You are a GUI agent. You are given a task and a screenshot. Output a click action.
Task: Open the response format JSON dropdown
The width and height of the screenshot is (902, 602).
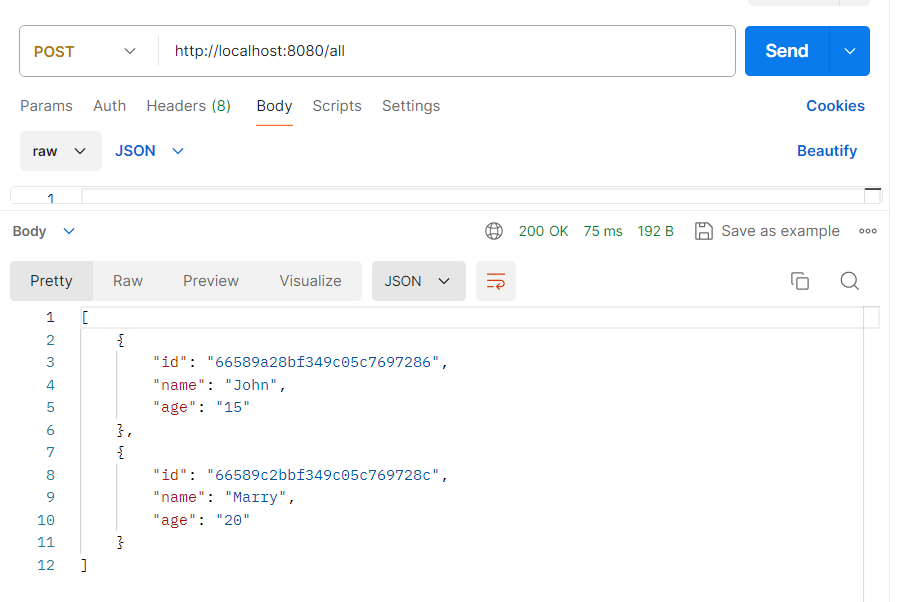click(418, 281)
